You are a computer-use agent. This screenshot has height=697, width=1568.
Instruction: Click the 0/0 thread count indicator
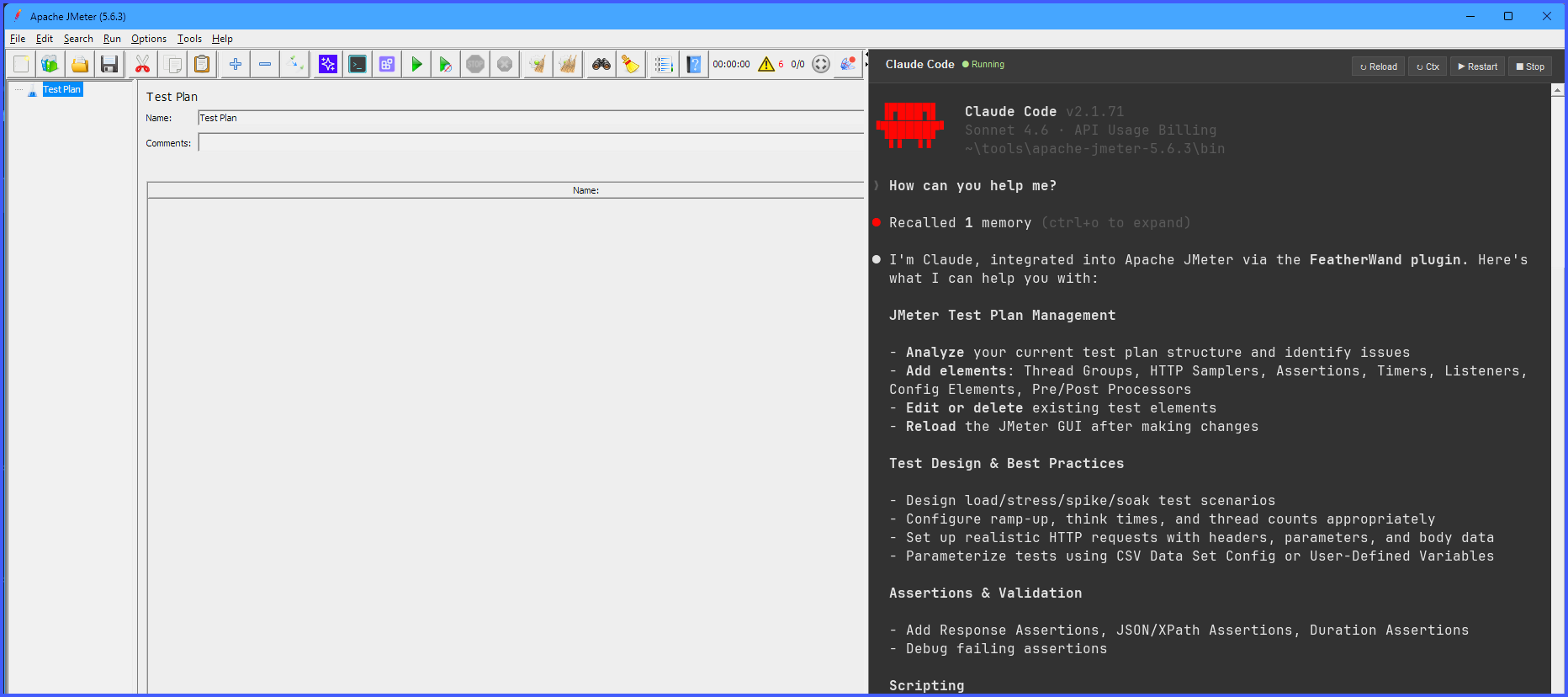pyautogui.click(x=797, y=64)
